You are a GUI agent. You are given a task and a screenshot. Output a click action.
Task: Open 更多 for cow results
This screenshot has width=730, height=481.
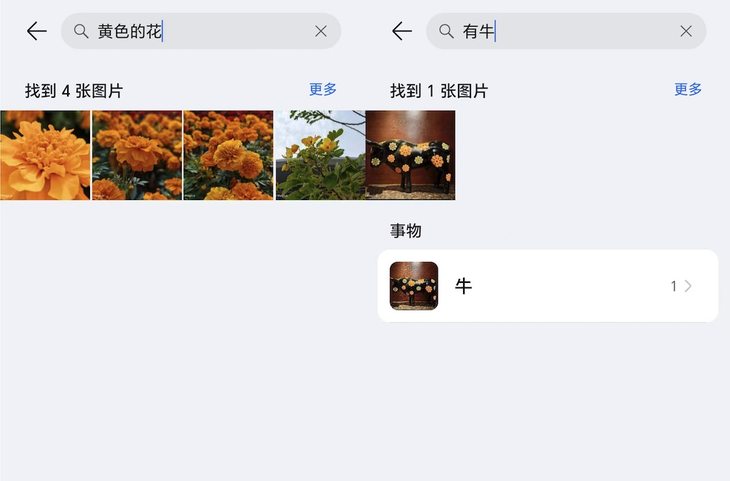tap(688, 89)
